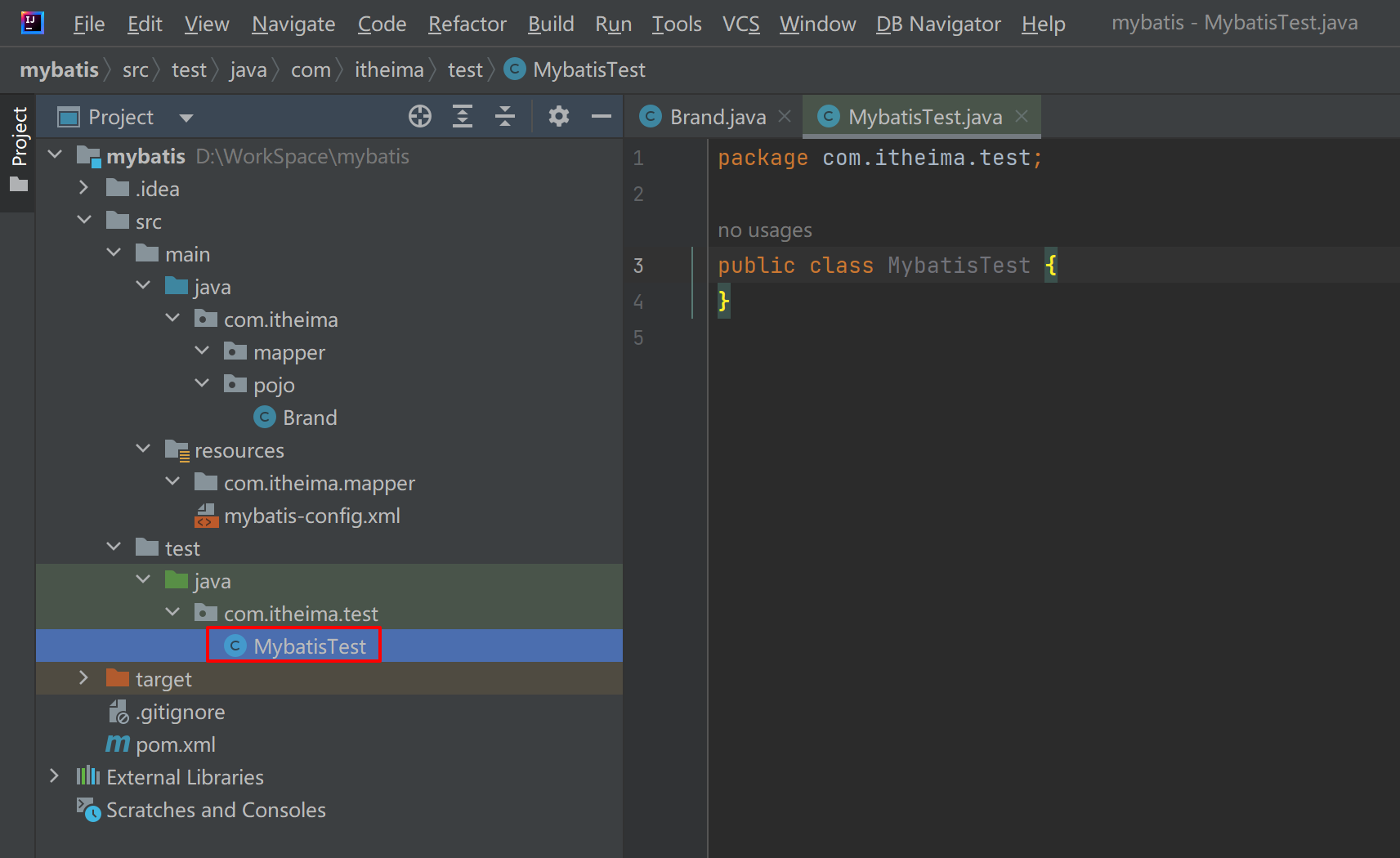The image size is (1400, 858).
Task: Open the Help menu
Action: point(1043,25)
